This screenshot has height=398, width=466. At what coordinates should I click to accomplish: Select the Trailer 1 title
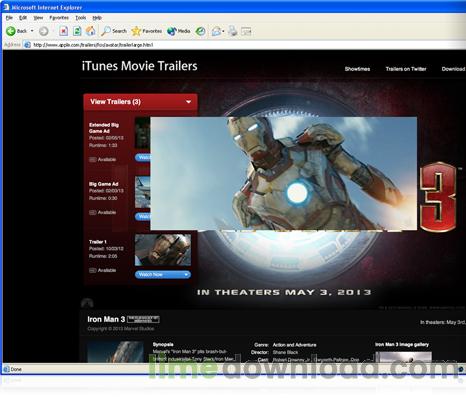[x=98, y=242]
